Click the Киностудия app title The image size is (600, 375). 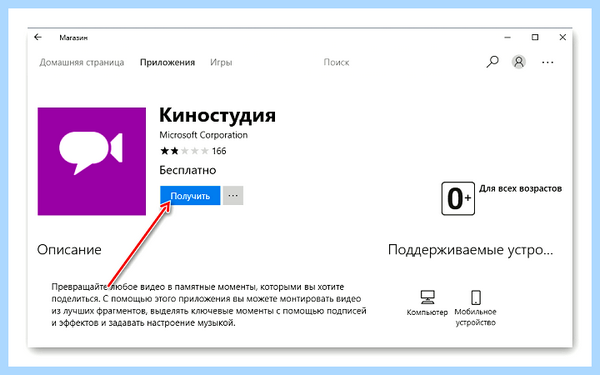click(x=217, y=115)
